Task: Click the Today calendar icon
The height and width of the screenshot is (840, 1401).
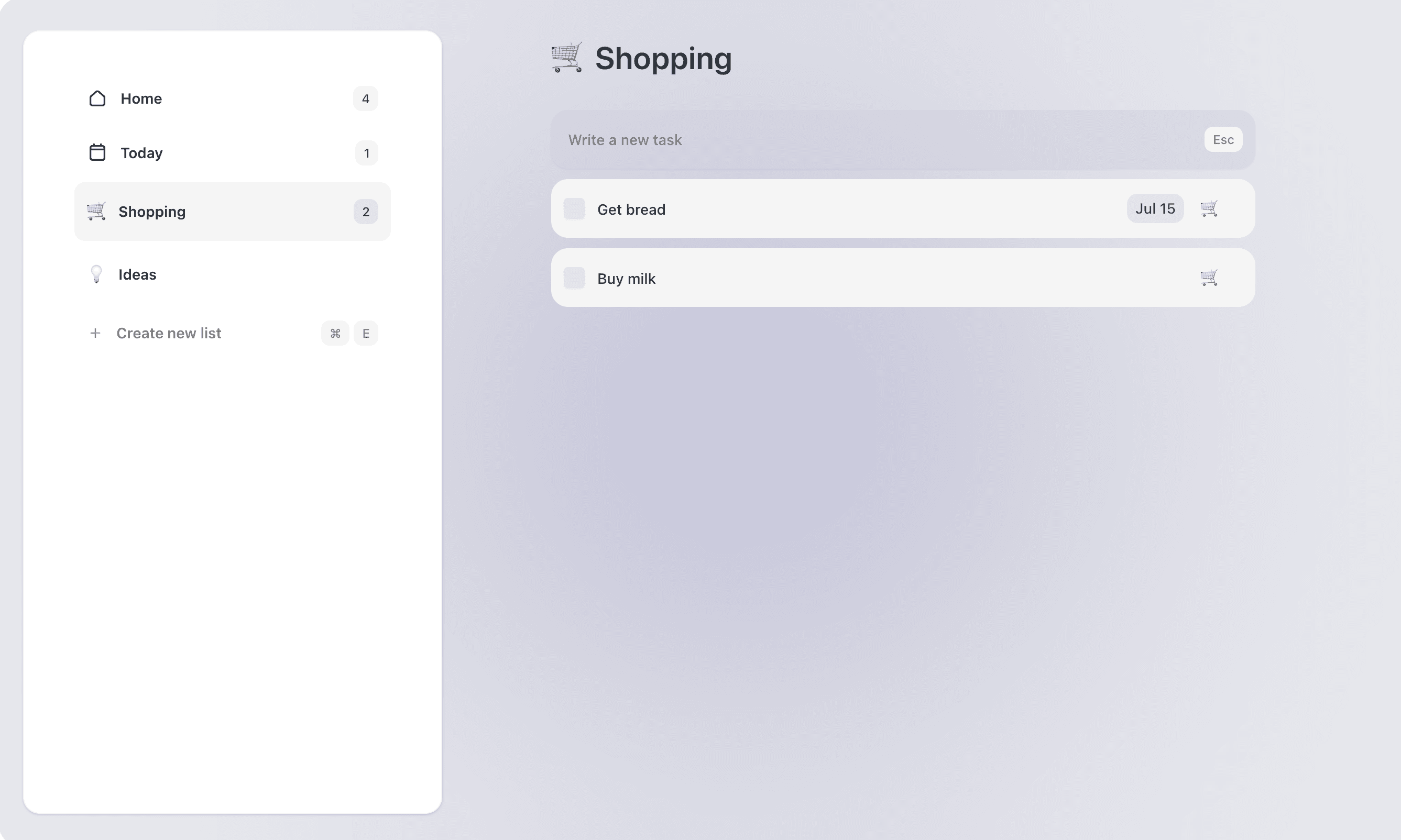Action: point(97,153)
